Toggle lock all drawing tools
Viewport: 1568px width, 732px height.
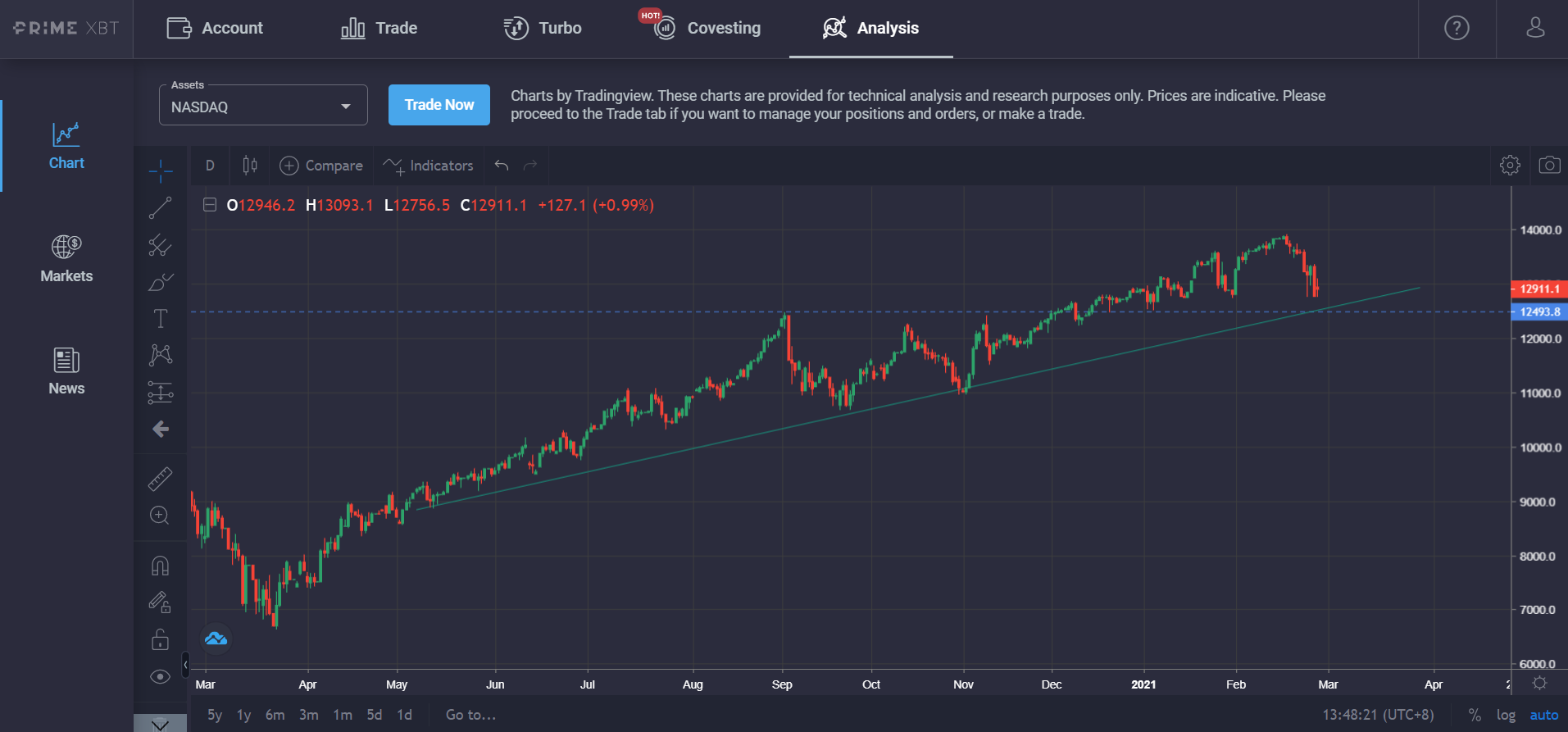coord(161,639)
